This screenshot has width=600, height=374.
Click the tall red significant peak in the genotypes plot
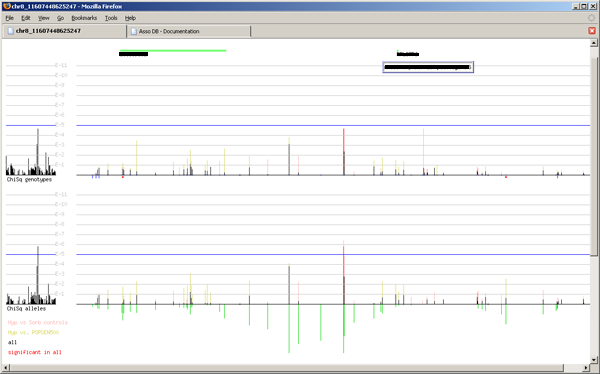[x=344, y=152]
